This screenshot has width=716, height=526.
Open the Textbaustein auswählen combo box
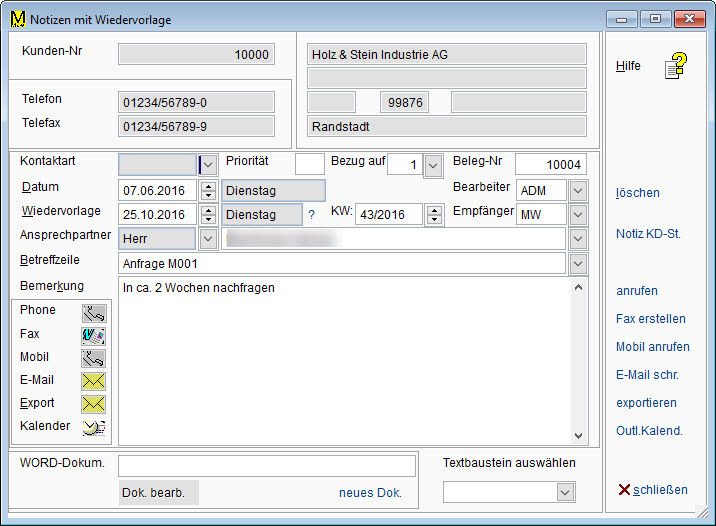(x=565, y=492)
